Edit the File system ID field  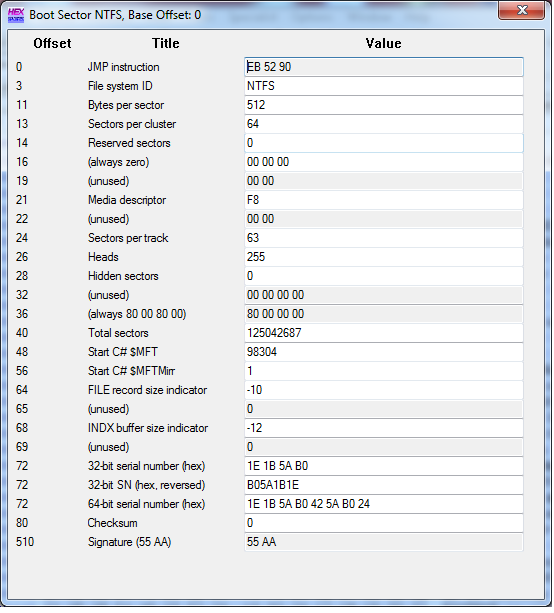(x=384, y=86)
